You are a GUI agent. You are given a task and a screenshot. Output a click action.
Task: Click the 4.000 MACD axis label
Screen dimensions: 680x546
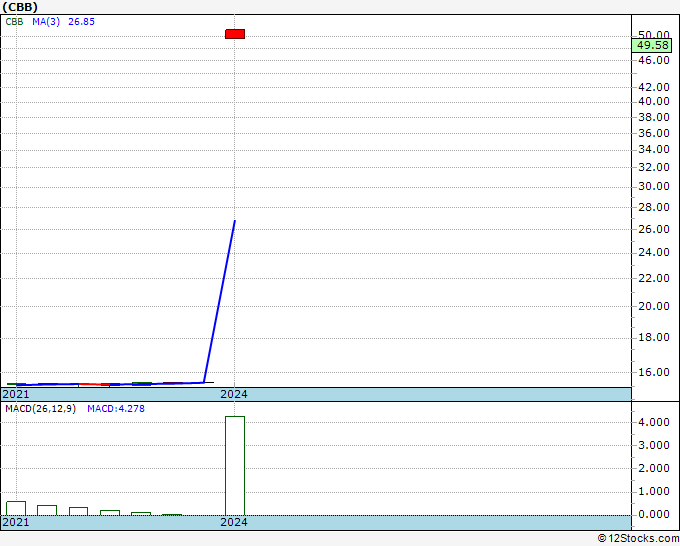click(654, 422)
